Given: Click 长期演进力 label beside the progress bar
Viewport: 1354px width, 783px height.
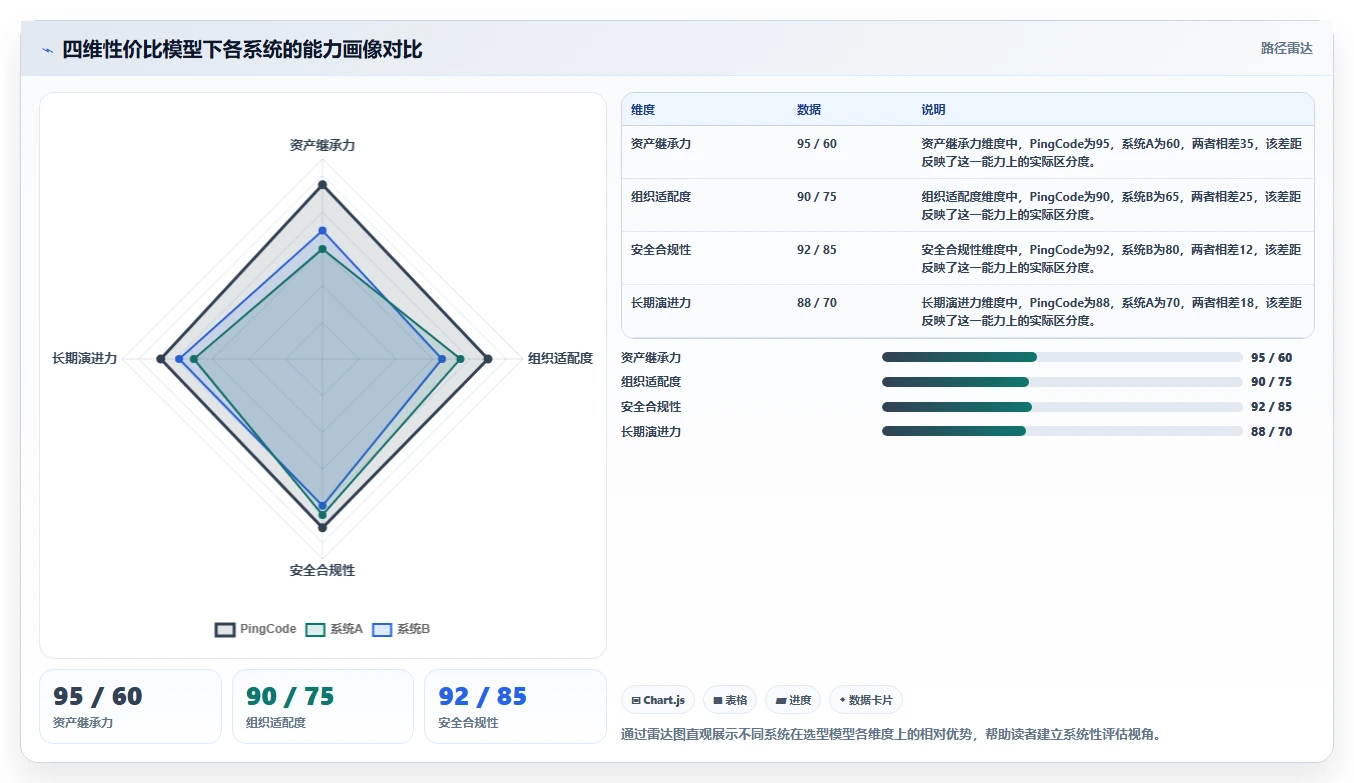Looking at the screenshot, I should 651,432.
